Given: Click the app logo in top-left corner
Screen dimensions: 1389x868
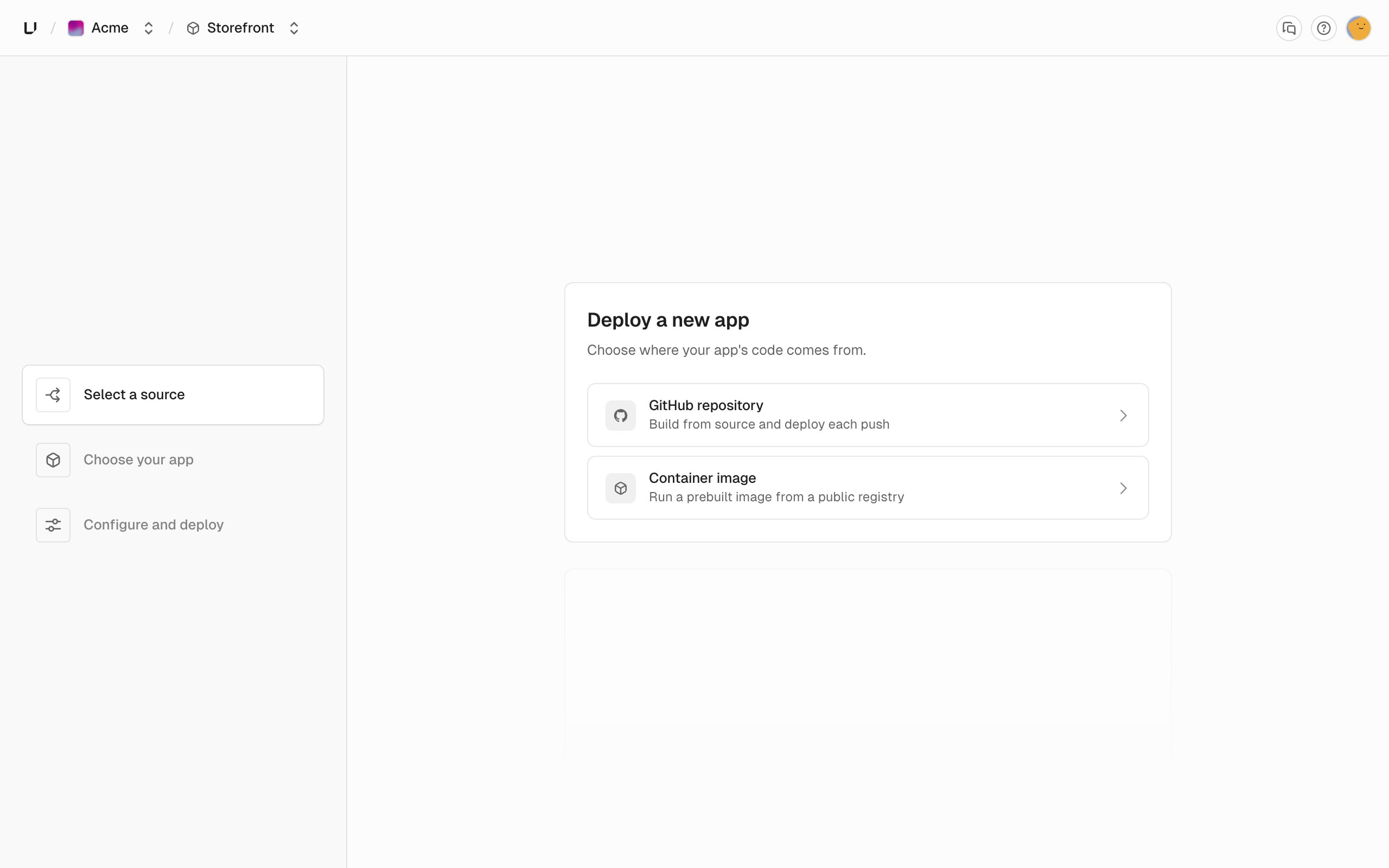Looking at the screenshot, I should point(30,28).
